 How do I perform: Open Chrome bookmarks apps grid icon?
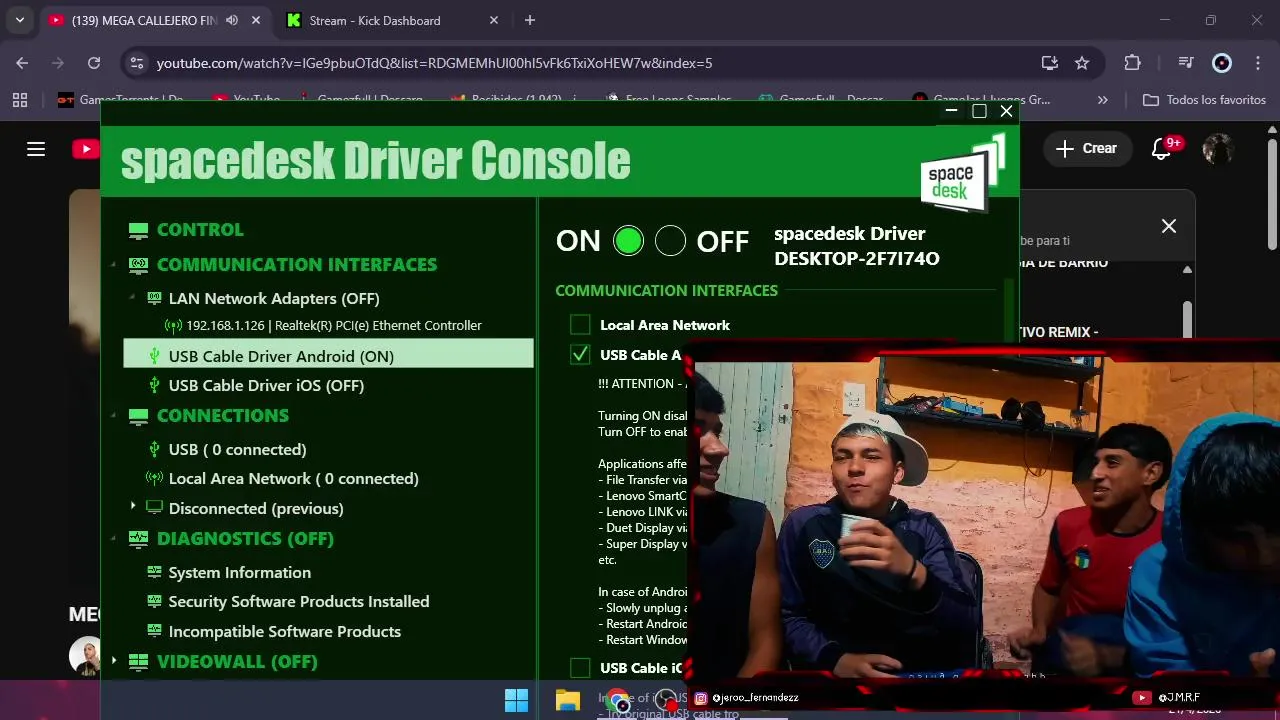tap(20, 100)
